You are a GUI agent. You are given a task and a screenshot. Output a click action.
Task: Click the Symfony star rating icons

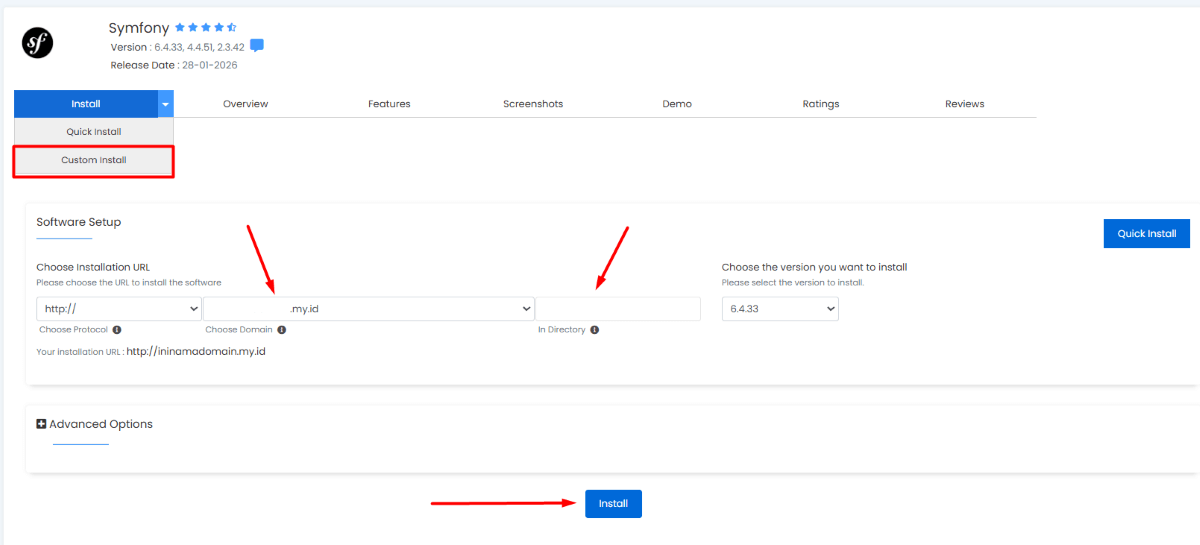pos(205,28)
